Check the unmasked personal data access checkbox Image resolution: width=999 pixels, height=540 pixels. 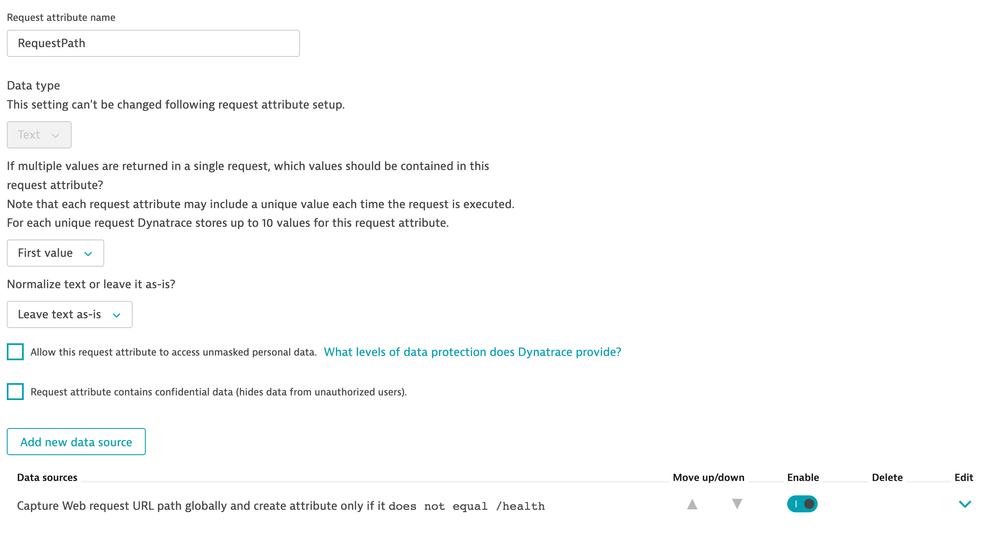[15, 352]
